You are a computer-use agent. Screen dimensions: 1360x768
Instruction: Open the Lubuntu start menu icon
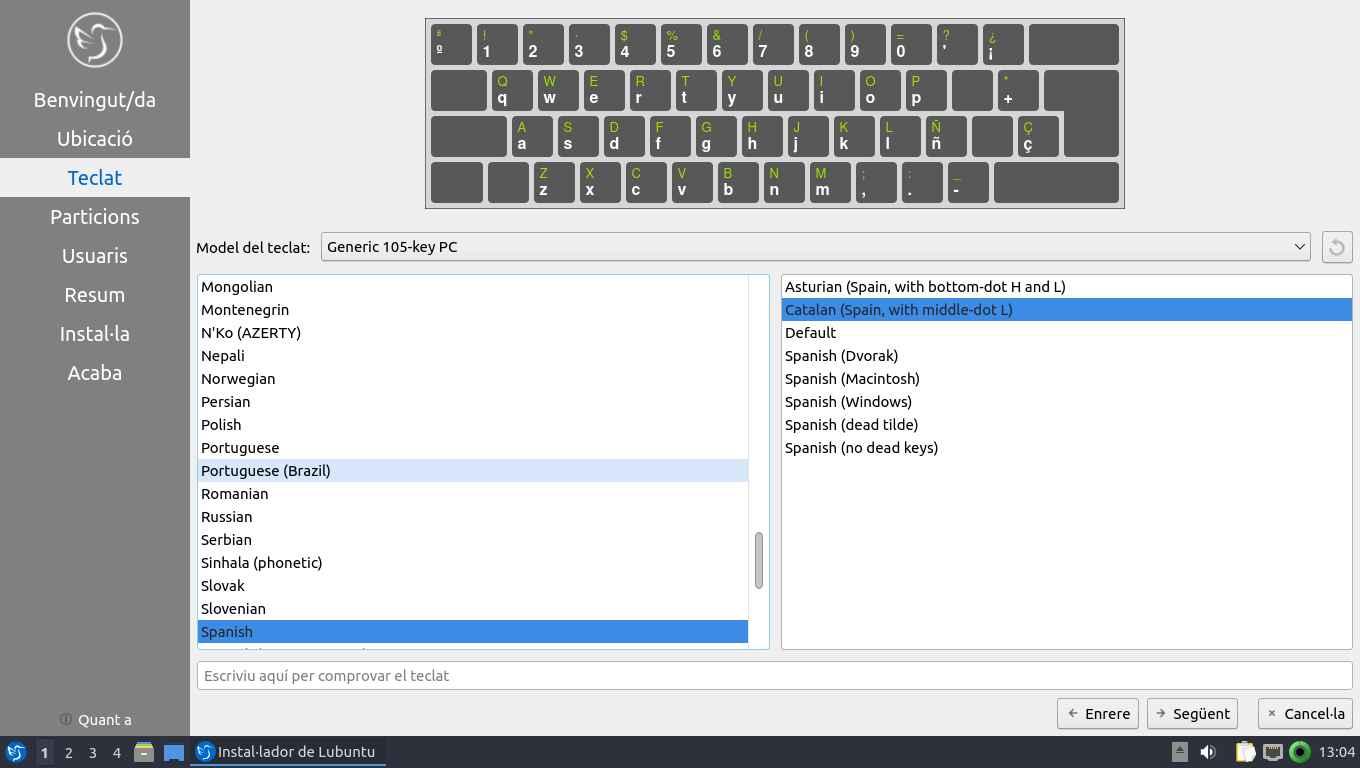[16, 752]
